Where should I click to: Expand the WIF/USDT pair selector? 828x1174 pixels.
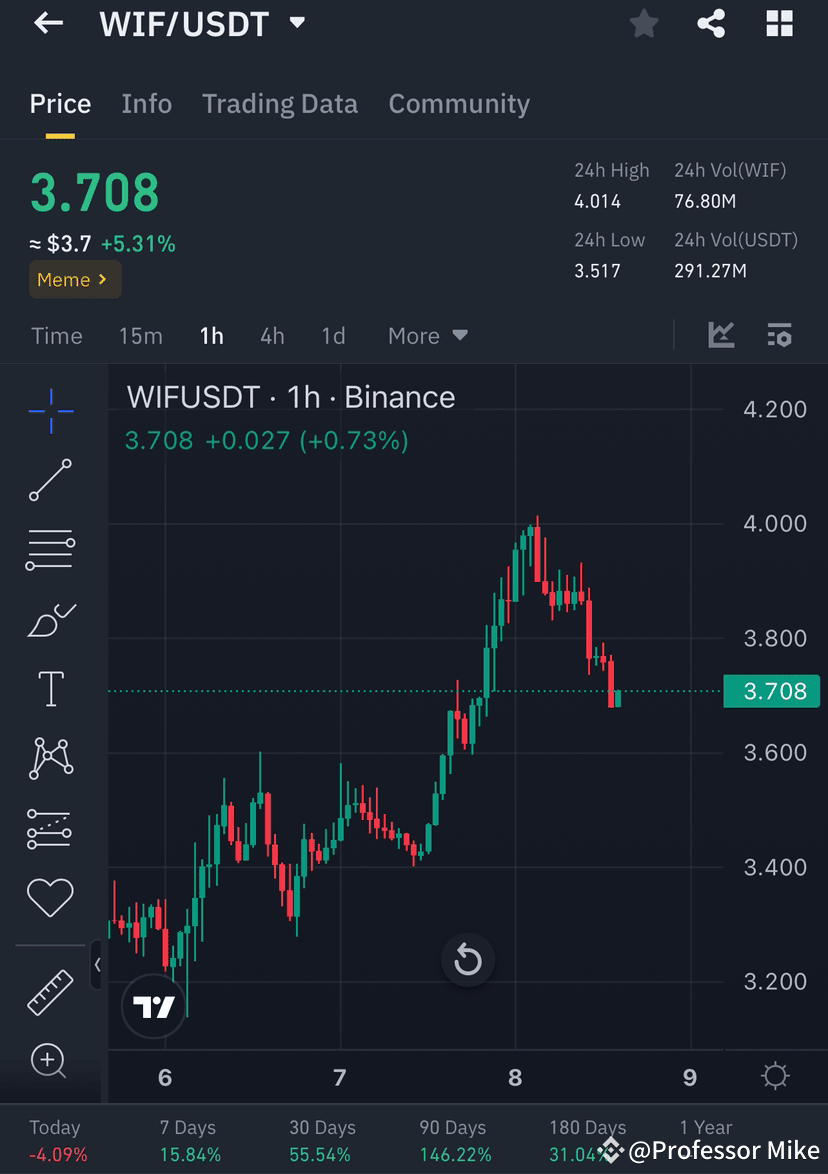coord(296,23)
